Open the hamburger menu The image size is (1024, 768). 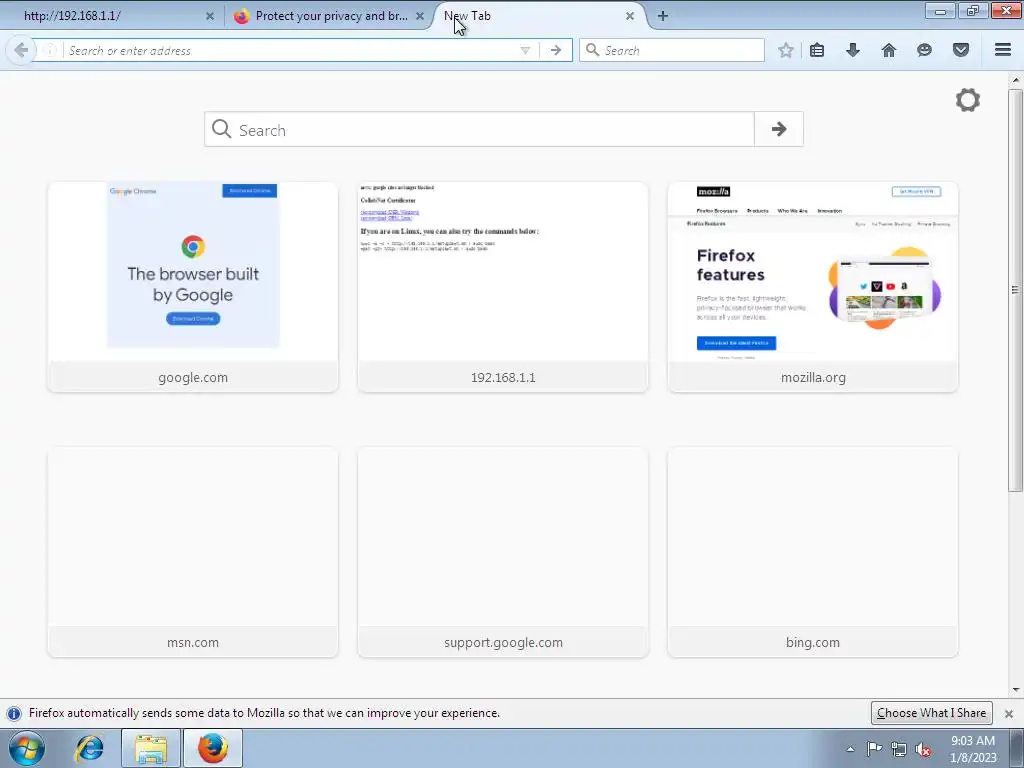(x=1003, y=50)
